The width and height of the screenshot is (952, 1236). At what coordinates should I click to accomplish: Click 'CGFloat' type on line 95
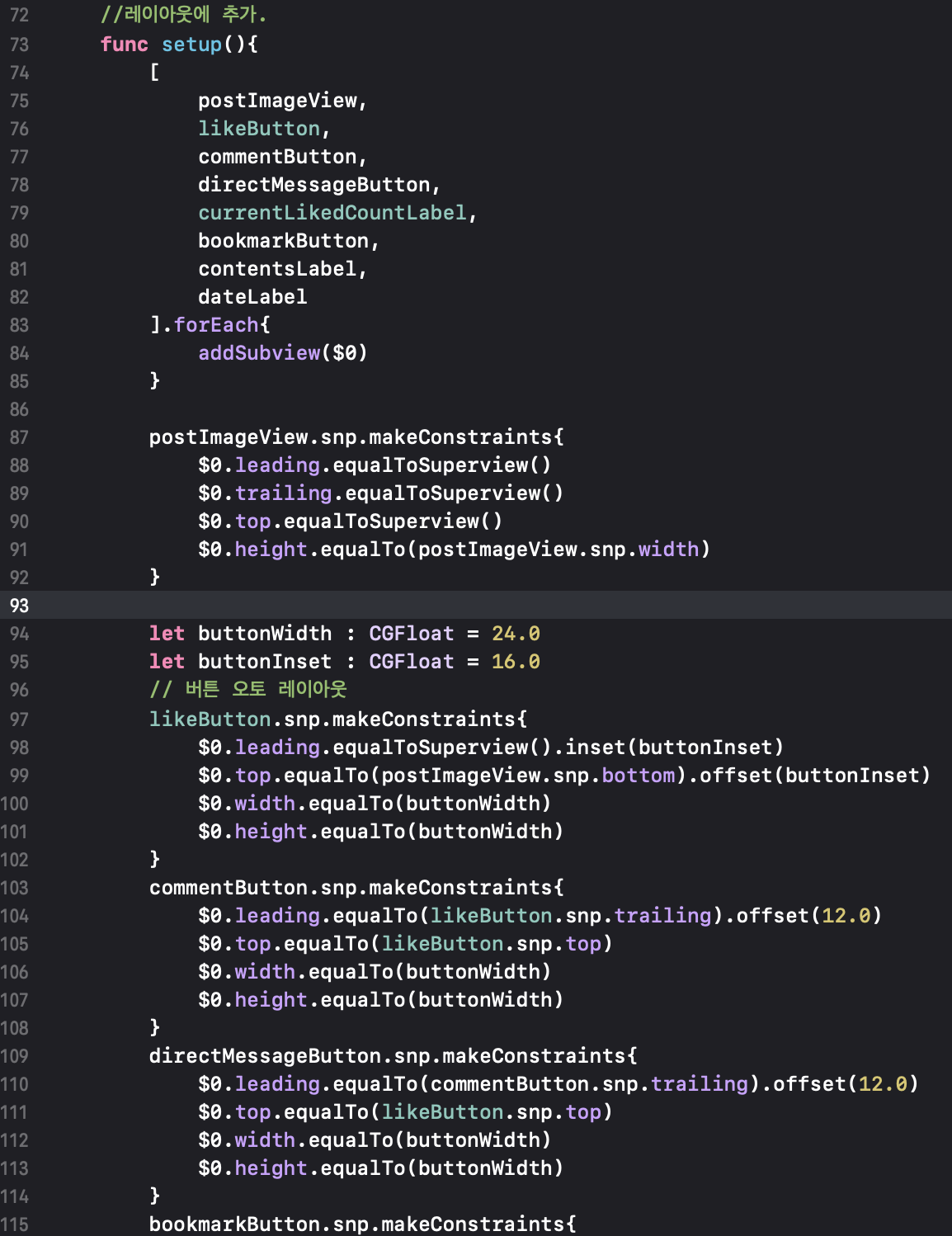point(411,662)
